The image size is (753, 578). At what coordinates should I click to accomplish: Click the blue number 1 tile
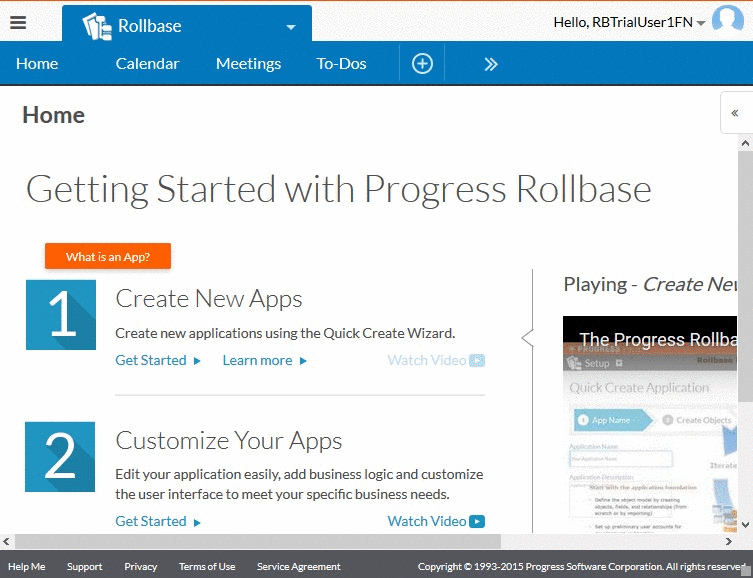pos(61,315)
